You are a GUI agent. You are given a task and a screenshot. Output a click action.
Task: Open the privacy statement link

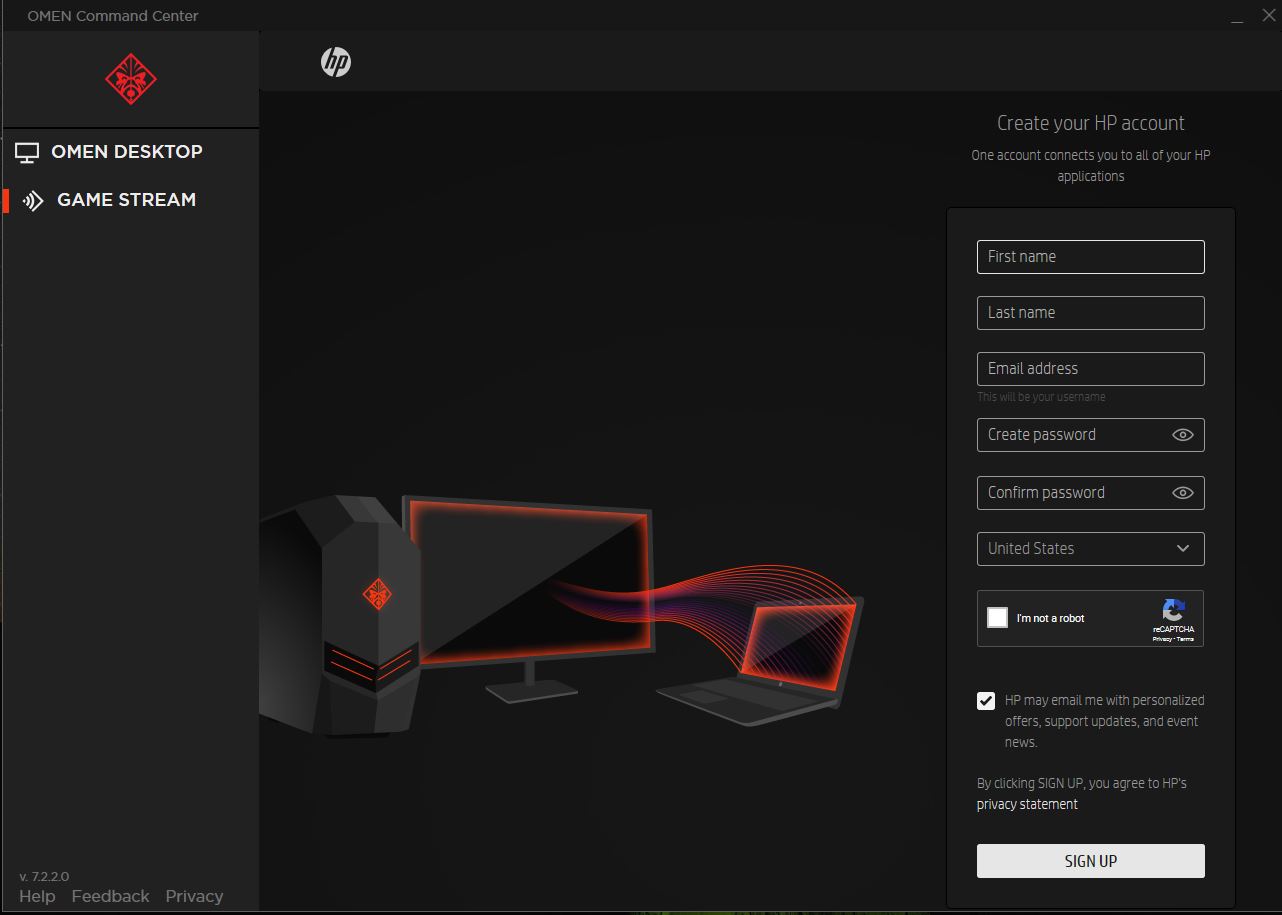[1027, 804]
